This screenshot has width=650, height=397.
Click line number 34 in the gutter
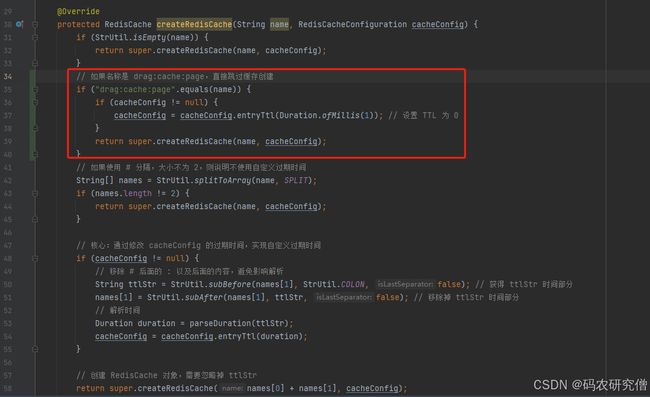(8, 77)
